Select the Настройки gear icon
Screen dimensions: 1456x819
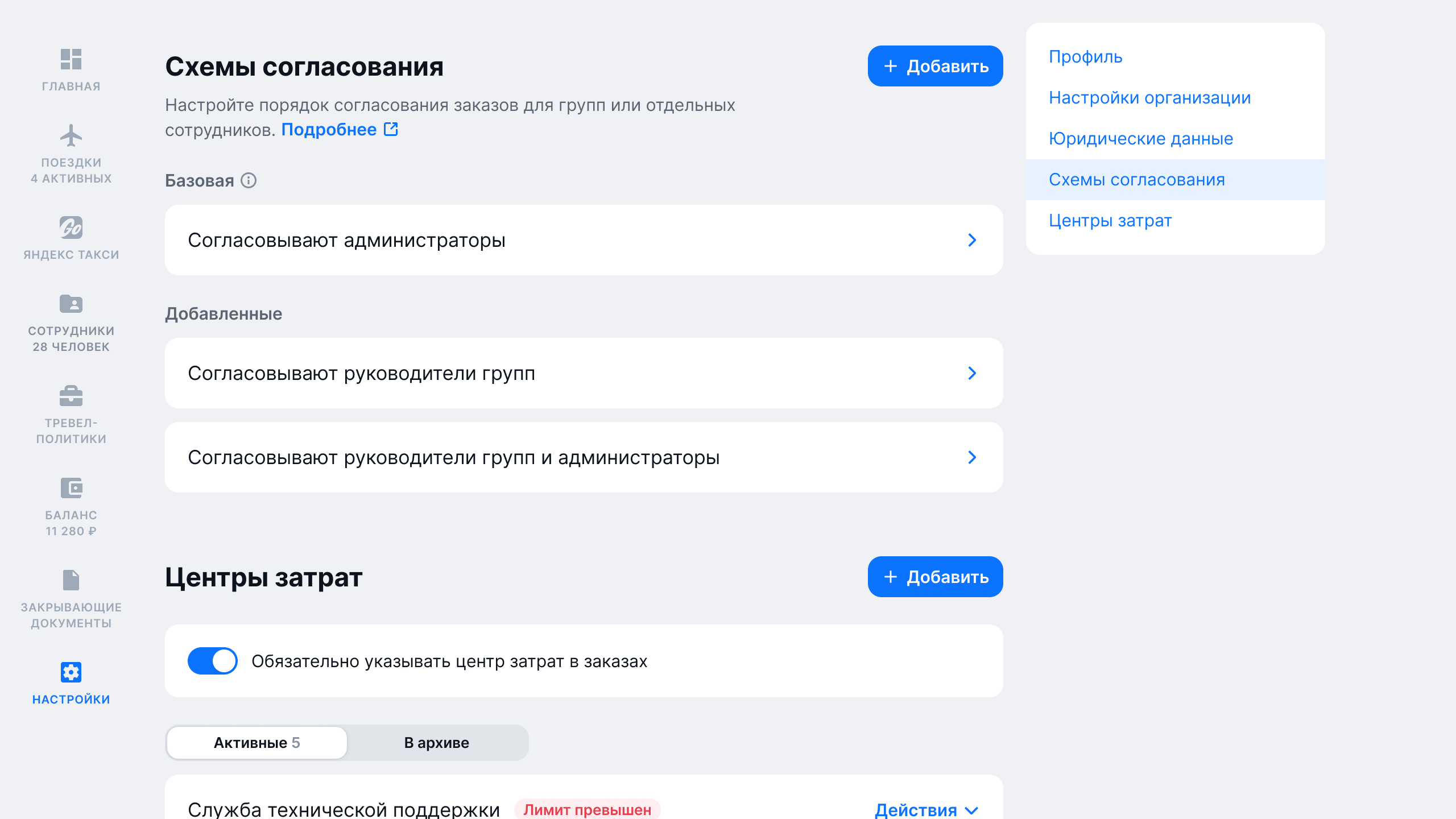(71, 672)
